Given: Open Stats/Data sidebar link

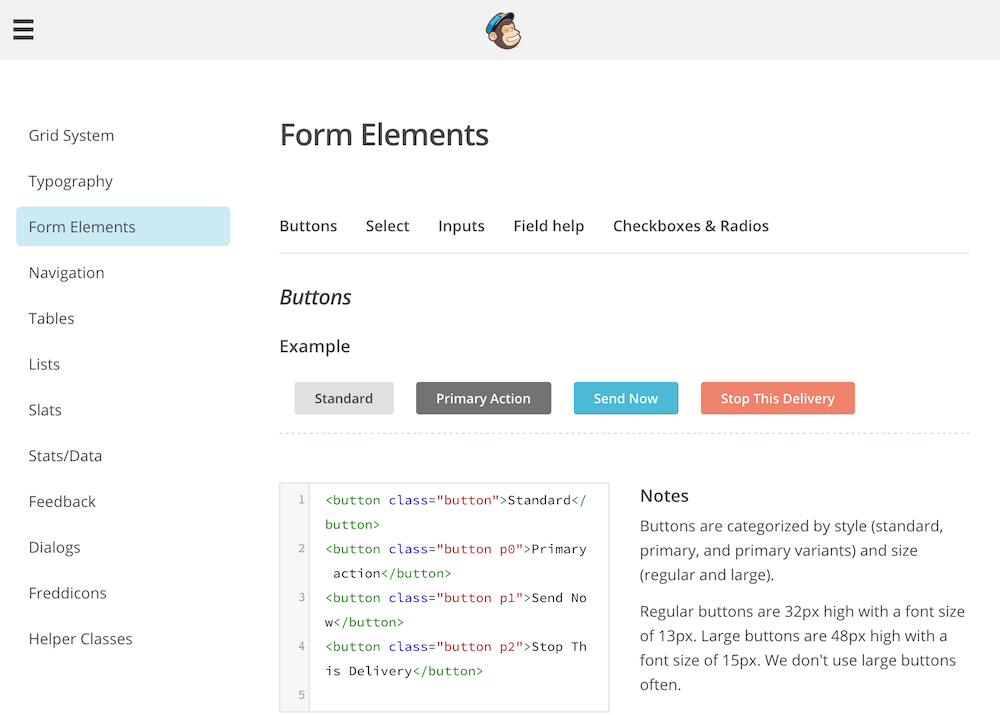Looking at the screenshot, I should tap(65, 456).
